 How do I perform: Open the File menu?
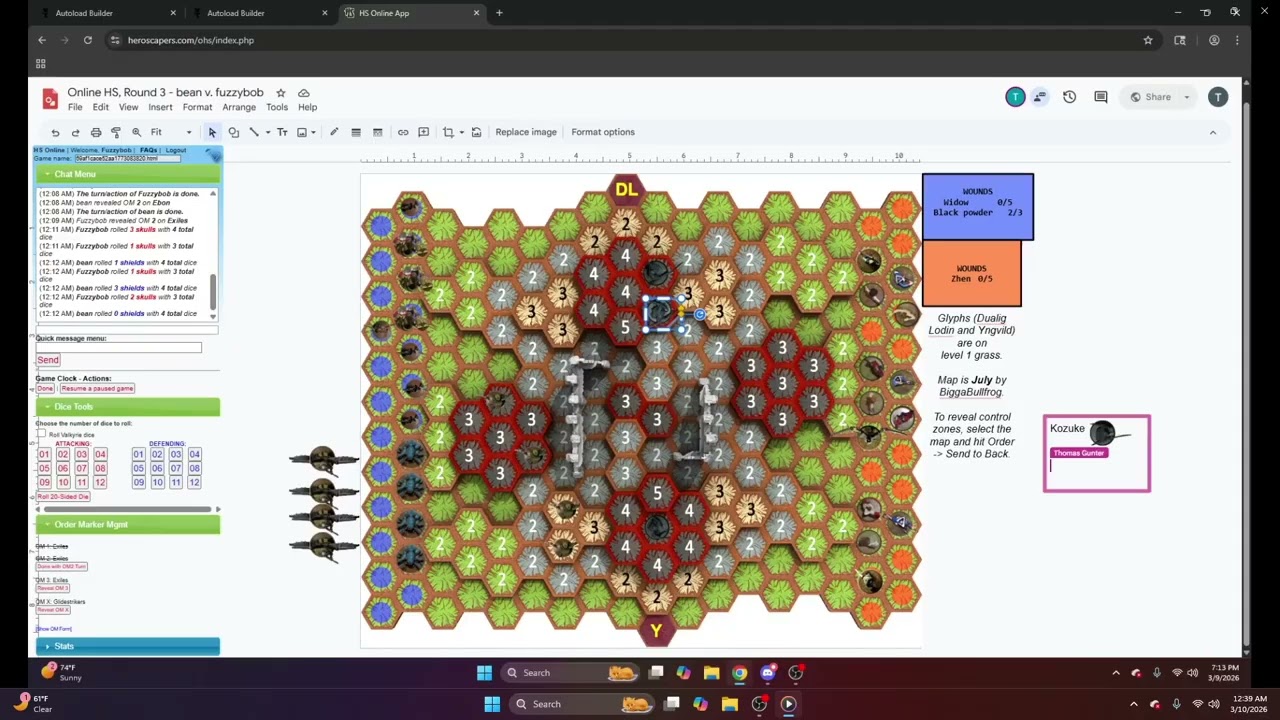point(75,107)
